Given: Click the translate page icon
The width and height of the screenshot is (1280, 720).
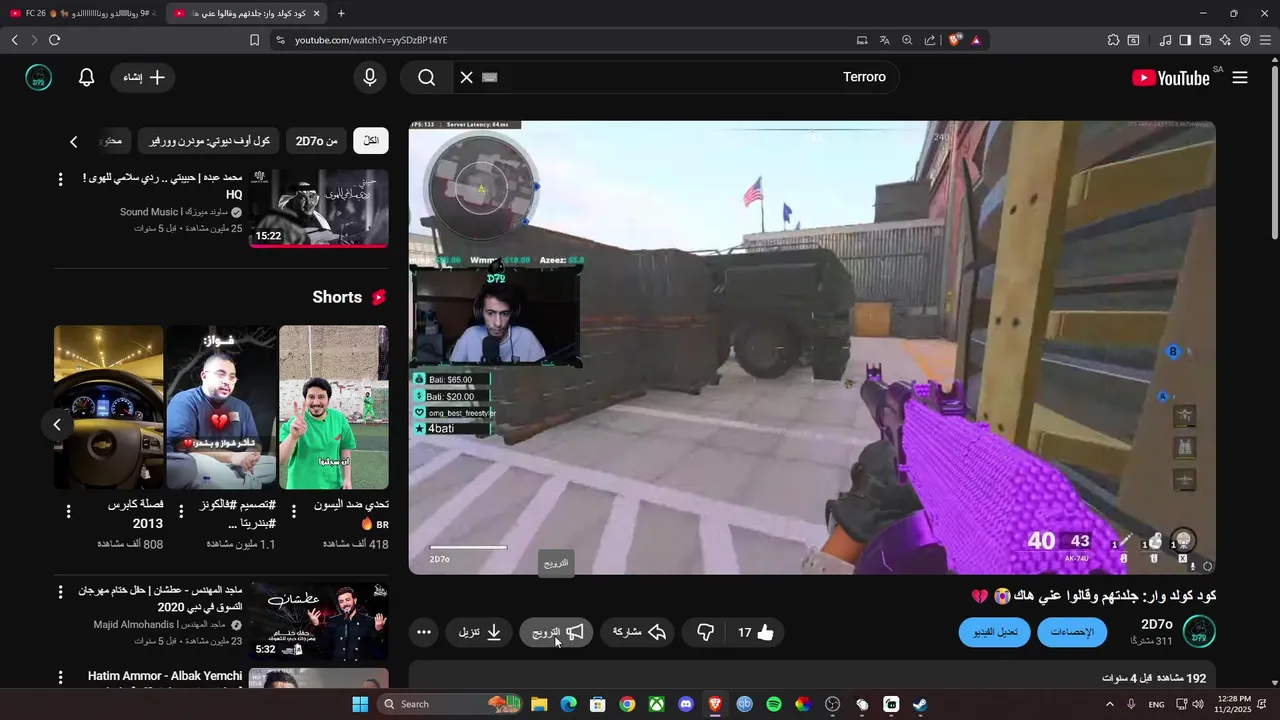Looking at the screenshot, I should (884, 40).
